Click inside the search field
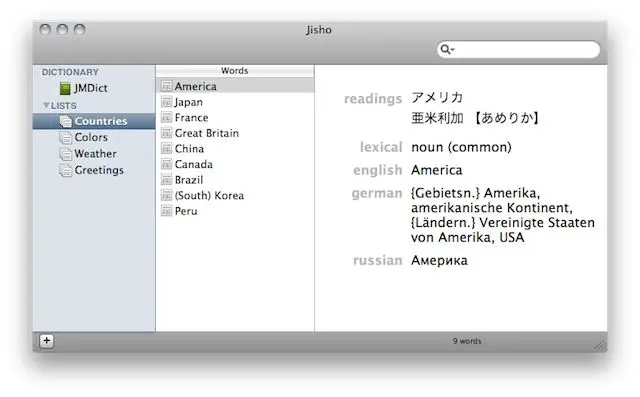 tap(518, 49)
